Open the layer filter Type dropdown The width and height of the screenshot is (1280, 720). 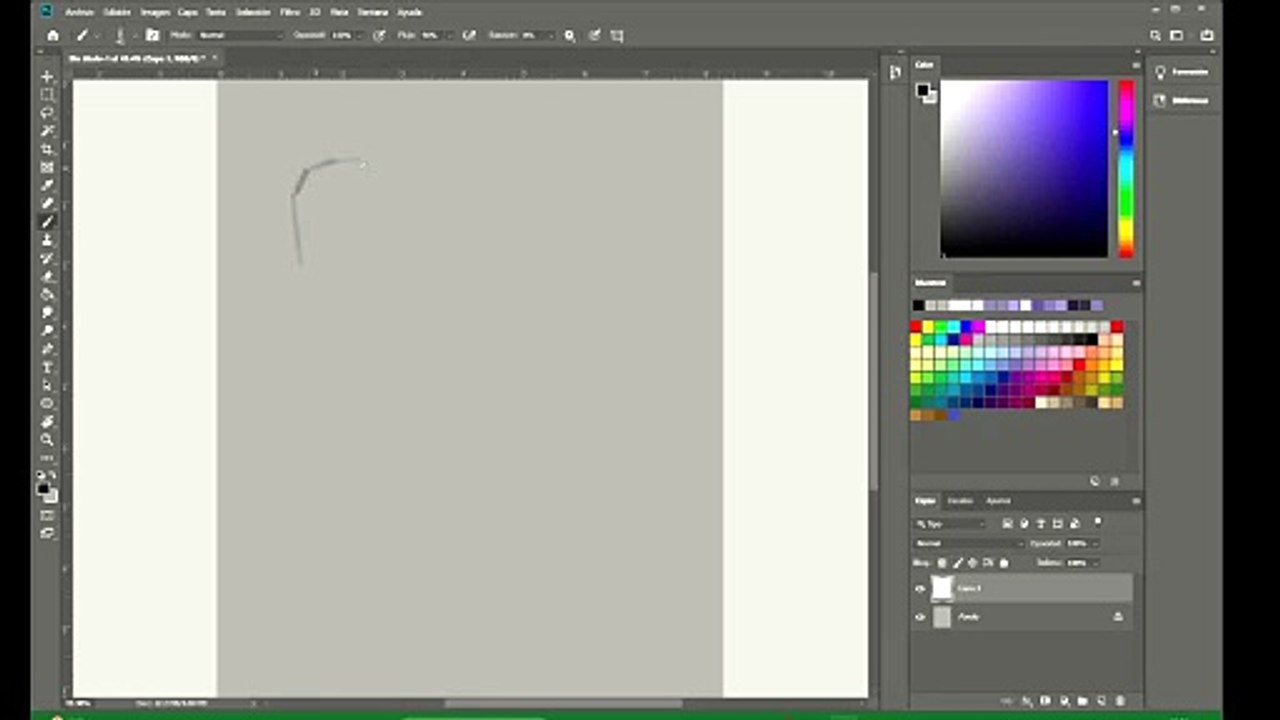[951, 523]
